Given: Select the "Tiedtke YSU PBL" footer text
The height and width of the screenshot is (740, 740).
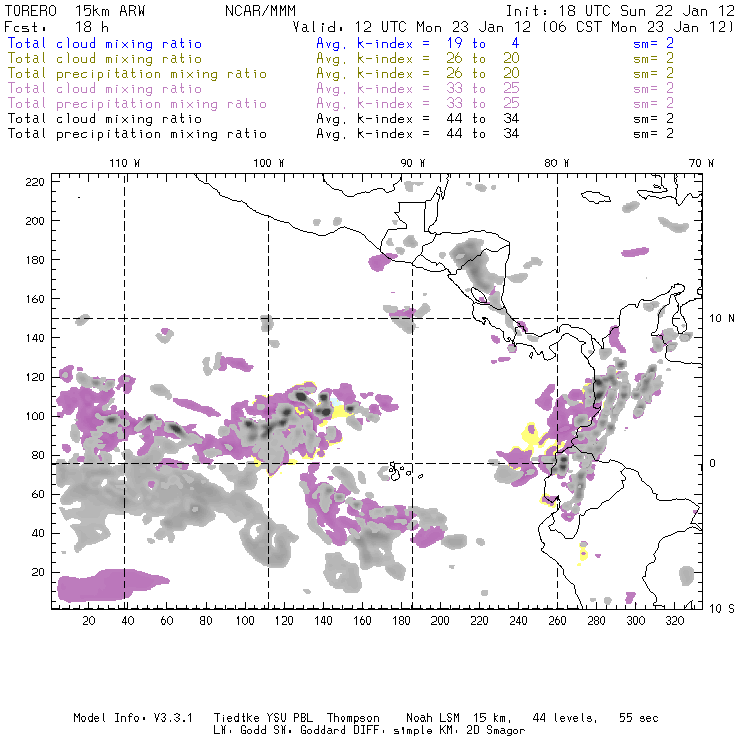Looking at the screenshot, I should (263, 718).
